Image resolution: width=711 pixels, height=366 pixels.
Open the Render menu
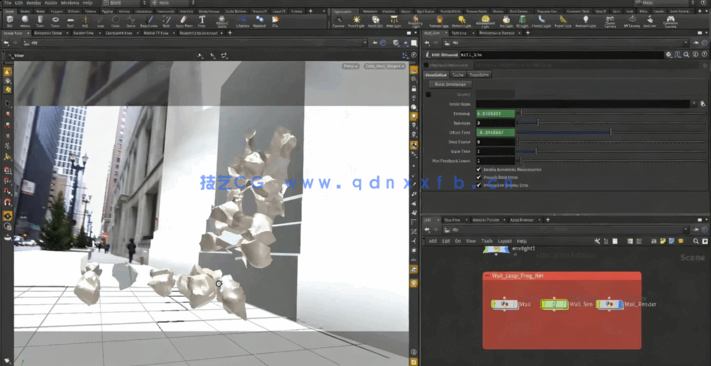click(34, 3)
